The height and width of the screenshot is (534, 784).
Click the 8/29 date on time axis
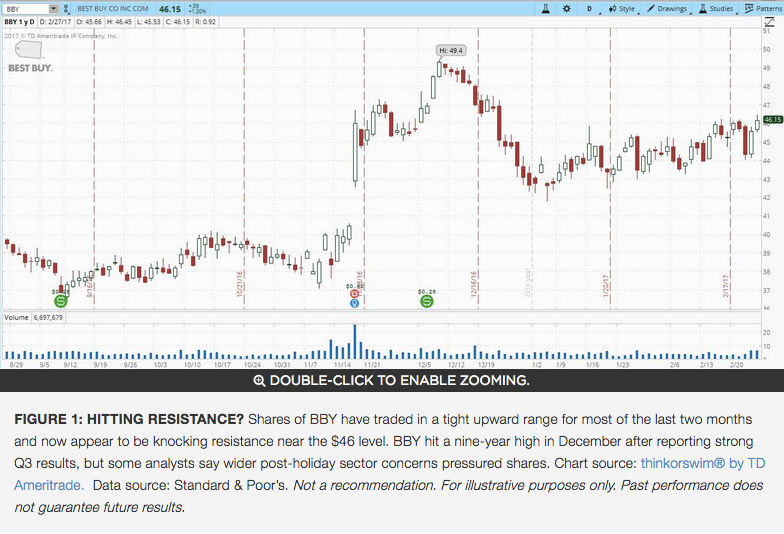[16, 365]
